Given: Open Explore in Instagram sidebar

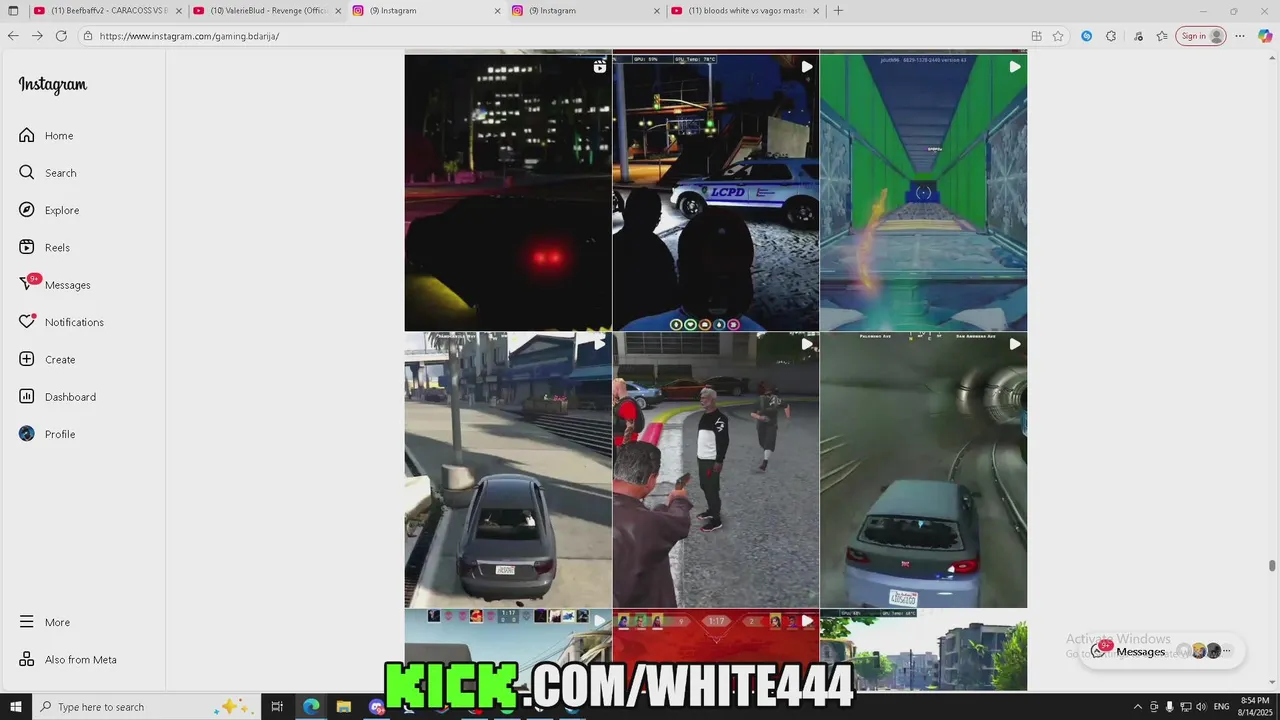Looking at the screenshot, I should (x=49, y=210).
